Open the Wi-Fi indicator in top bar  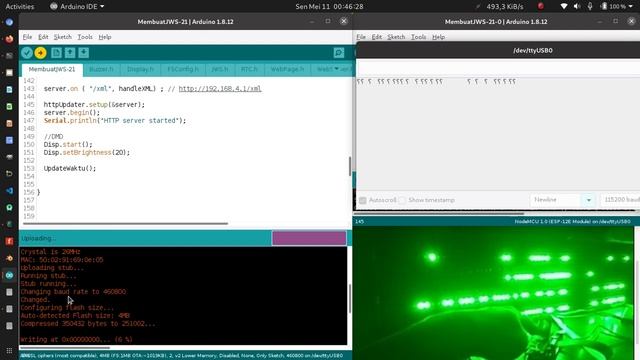tap(564, 6)
